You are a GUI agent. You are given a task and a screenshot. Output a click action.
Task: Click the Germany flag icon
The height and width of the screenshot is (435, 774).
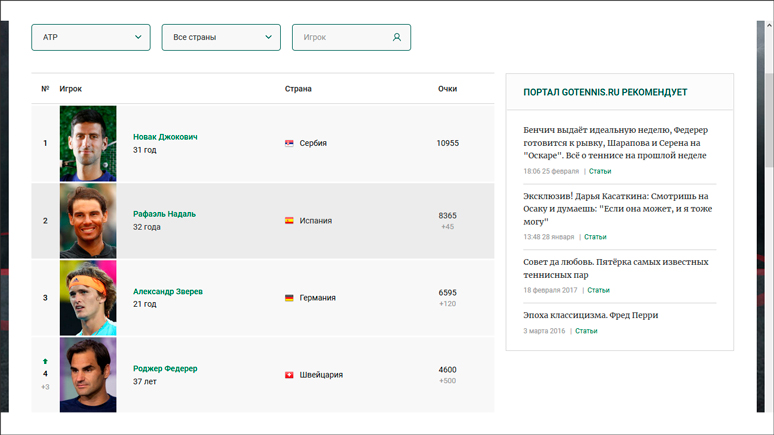pos(289,298)
